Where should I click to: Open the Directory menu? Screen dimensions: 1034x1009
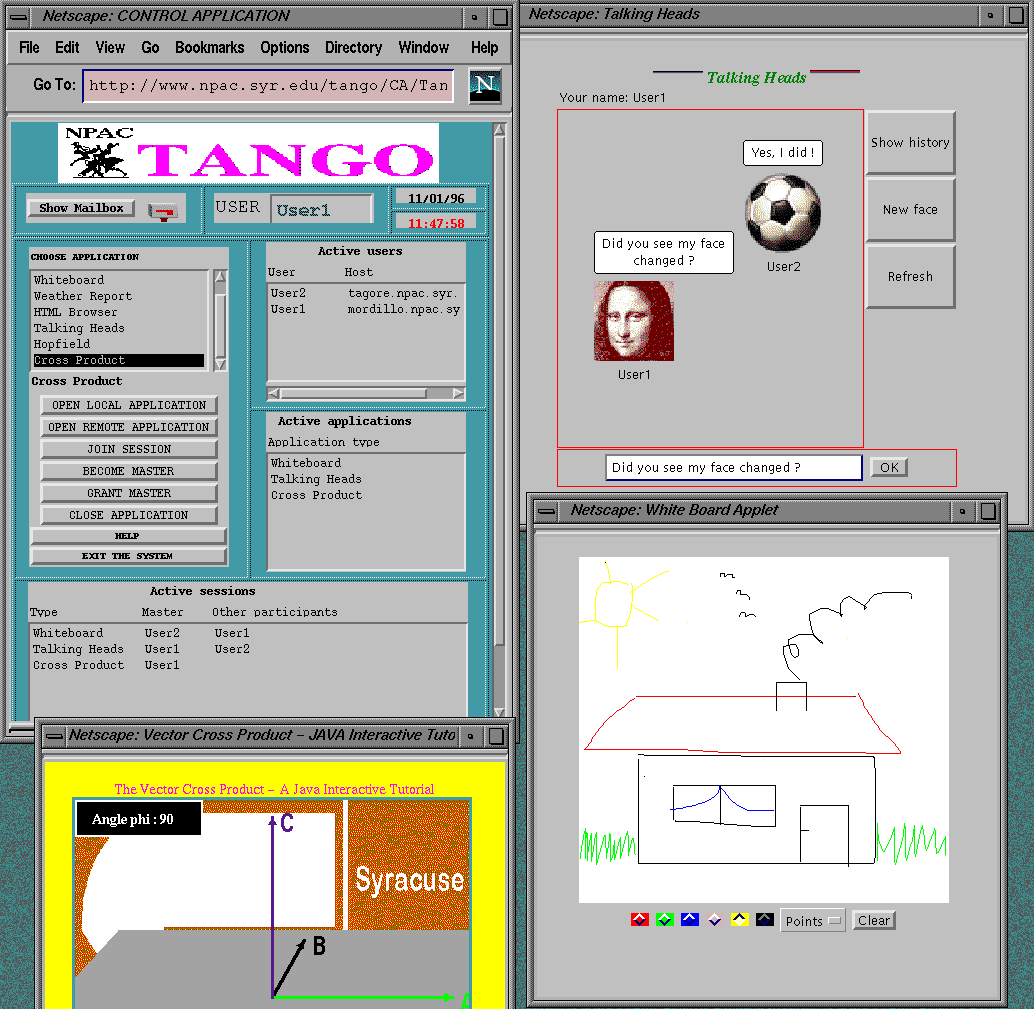[353, 47]
